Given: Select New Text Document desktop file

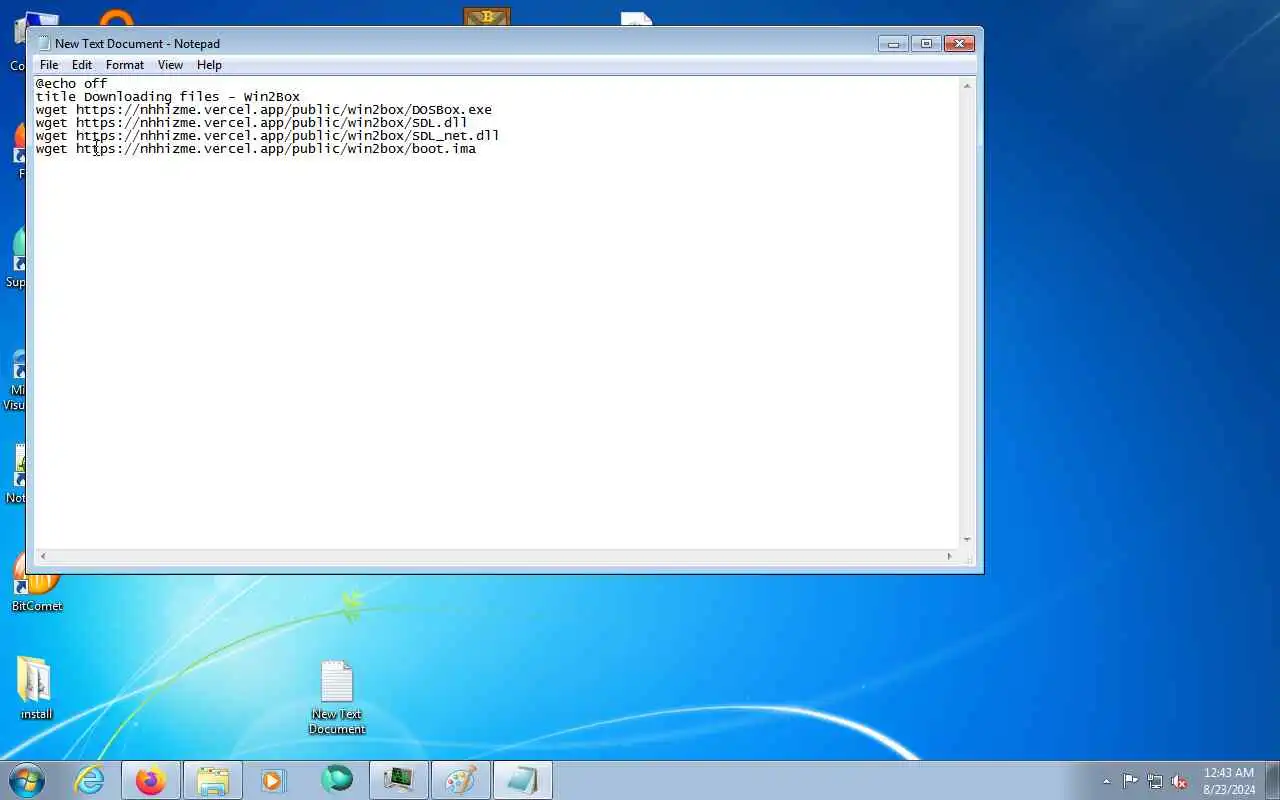Looking at the screenshot, I should coord(337,697).
